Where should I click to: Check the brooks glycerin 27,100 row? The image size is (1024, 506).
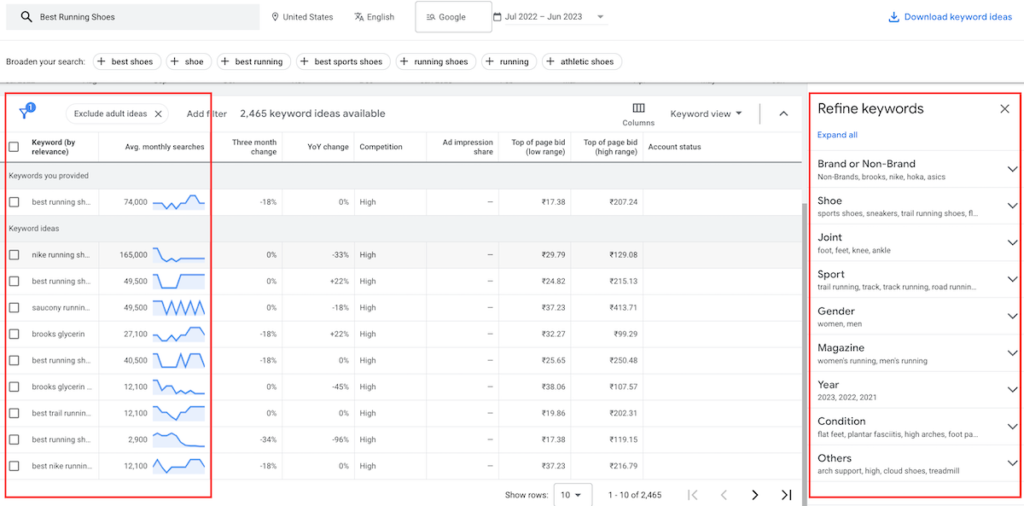pos(14,334)
